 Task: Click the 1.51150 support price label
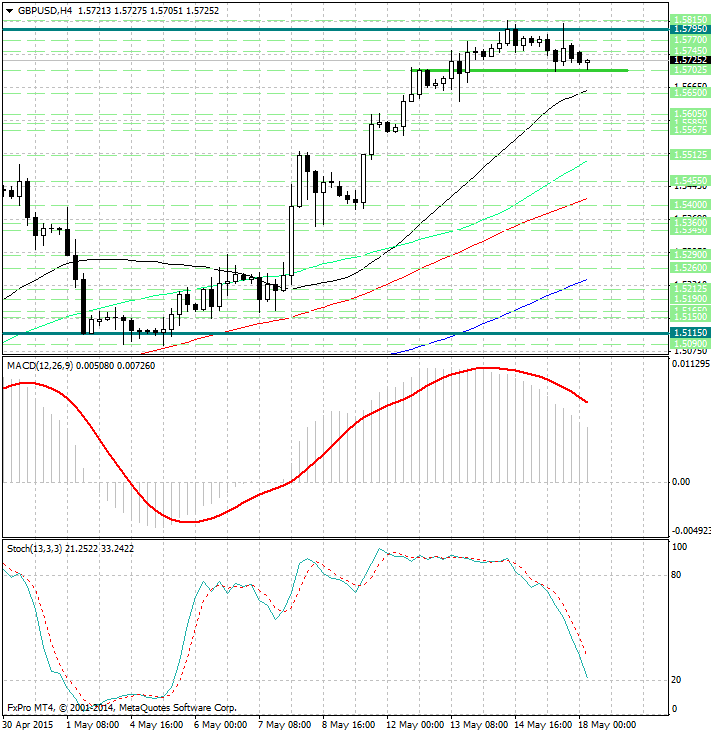click(x=690, y=333)
